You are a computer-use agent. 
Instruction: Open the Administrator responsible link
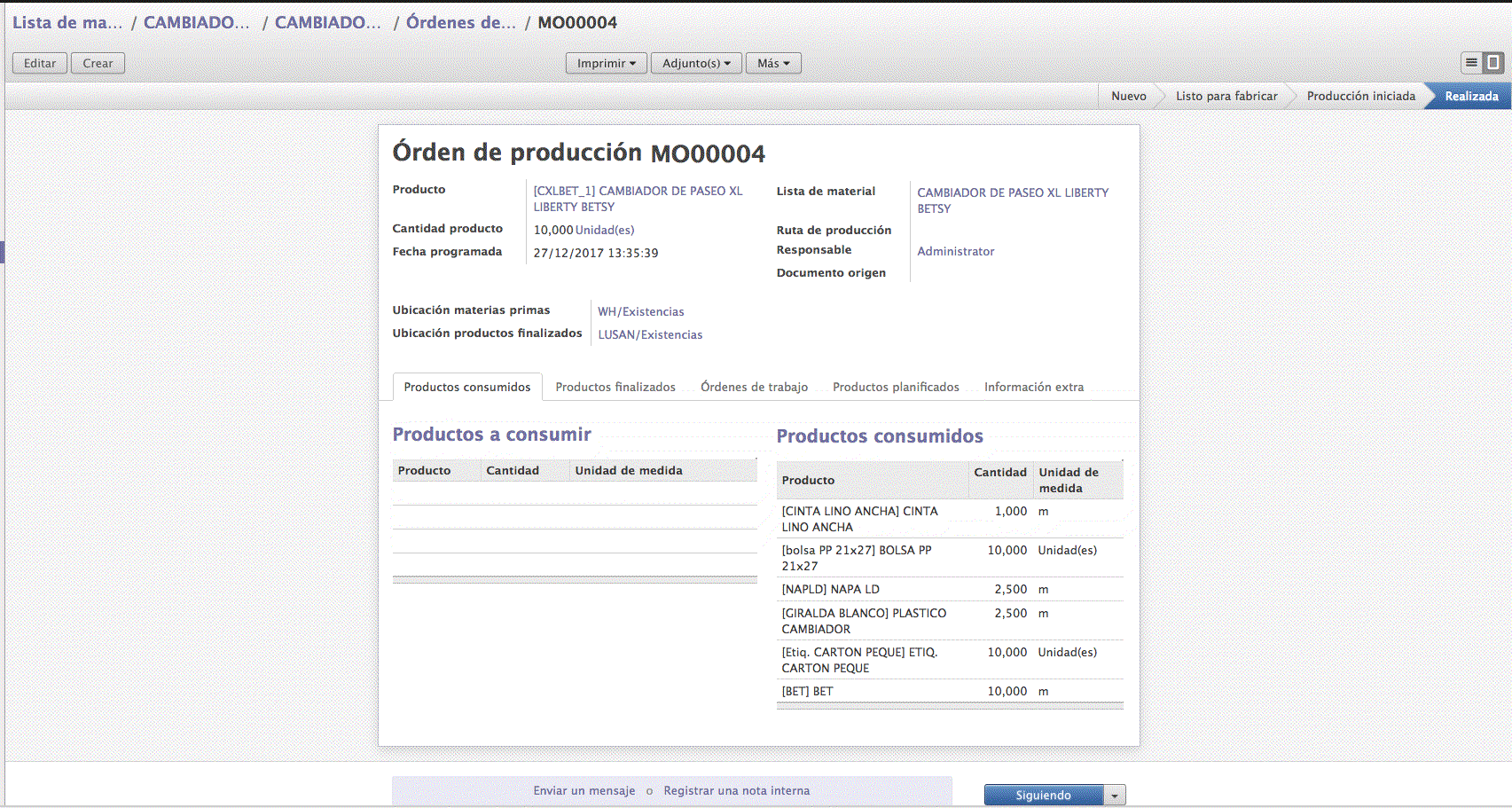(x=955, y=251)
